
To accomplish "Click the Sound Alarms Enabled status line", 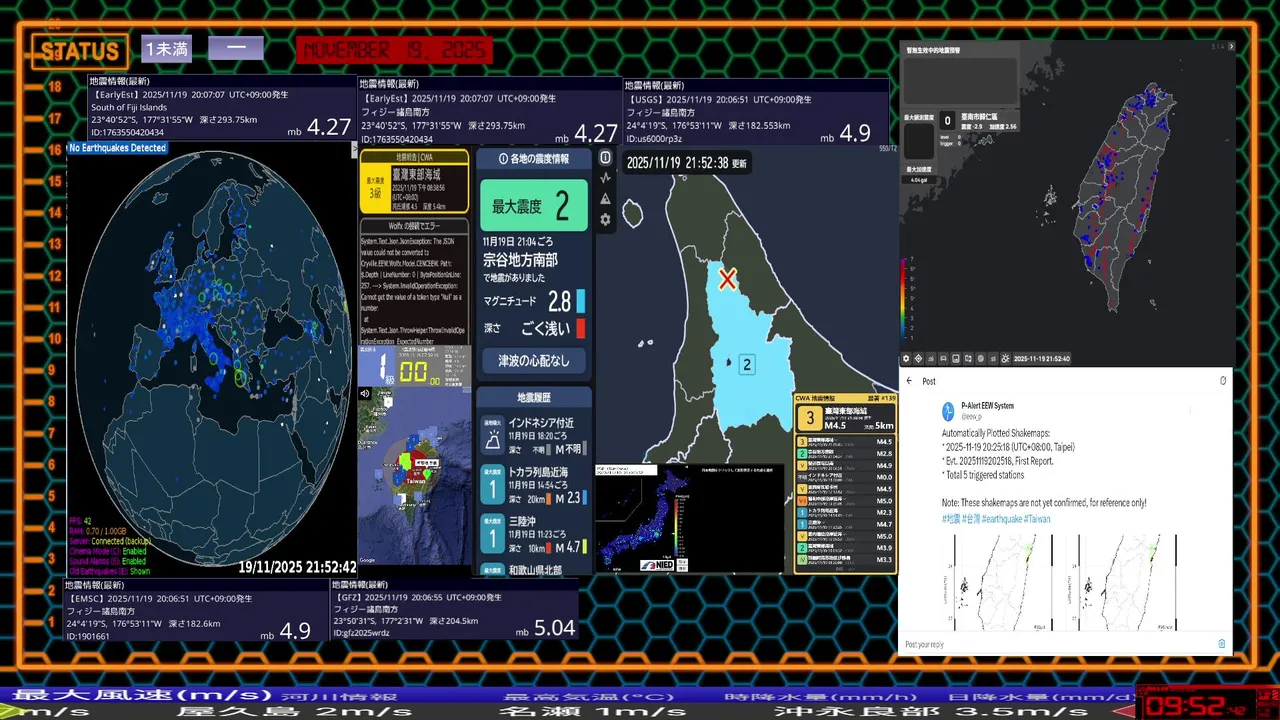I will (x=107, y=561).
